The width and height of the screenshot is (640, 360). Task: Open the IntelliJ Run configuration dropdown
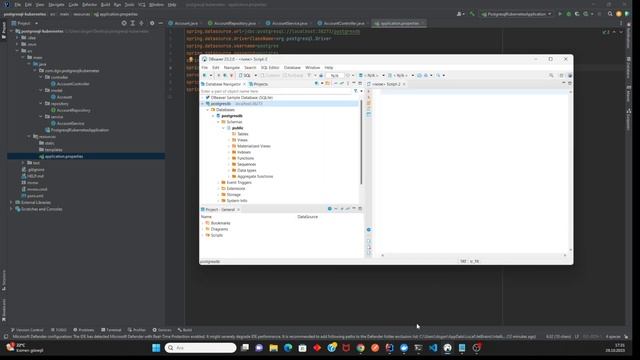tap(516, 14)
